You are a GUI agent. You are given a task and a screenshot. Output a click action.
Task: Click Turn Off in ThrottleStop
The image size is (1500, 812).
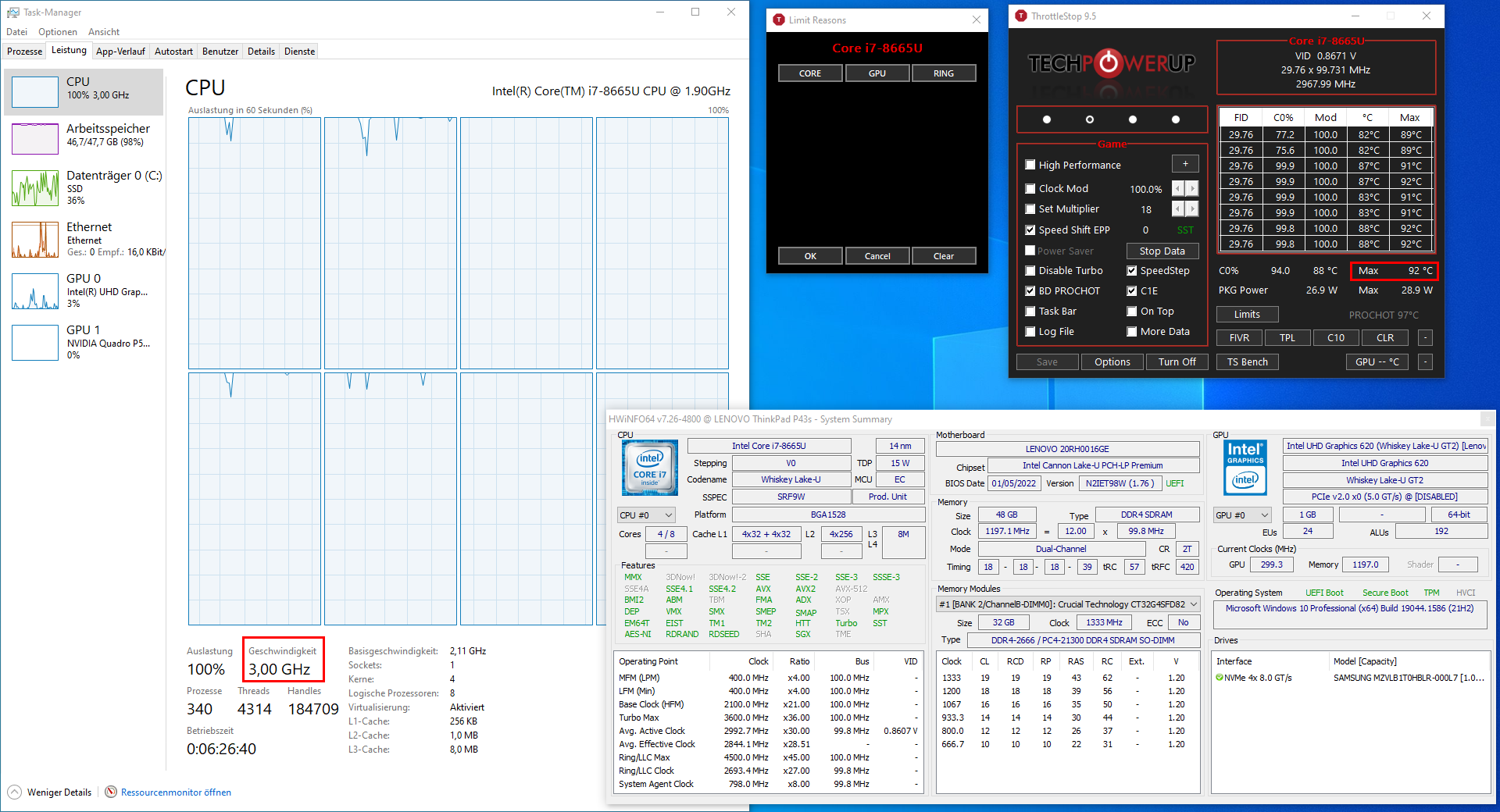pyautogui.click(x=1177, y=361)
